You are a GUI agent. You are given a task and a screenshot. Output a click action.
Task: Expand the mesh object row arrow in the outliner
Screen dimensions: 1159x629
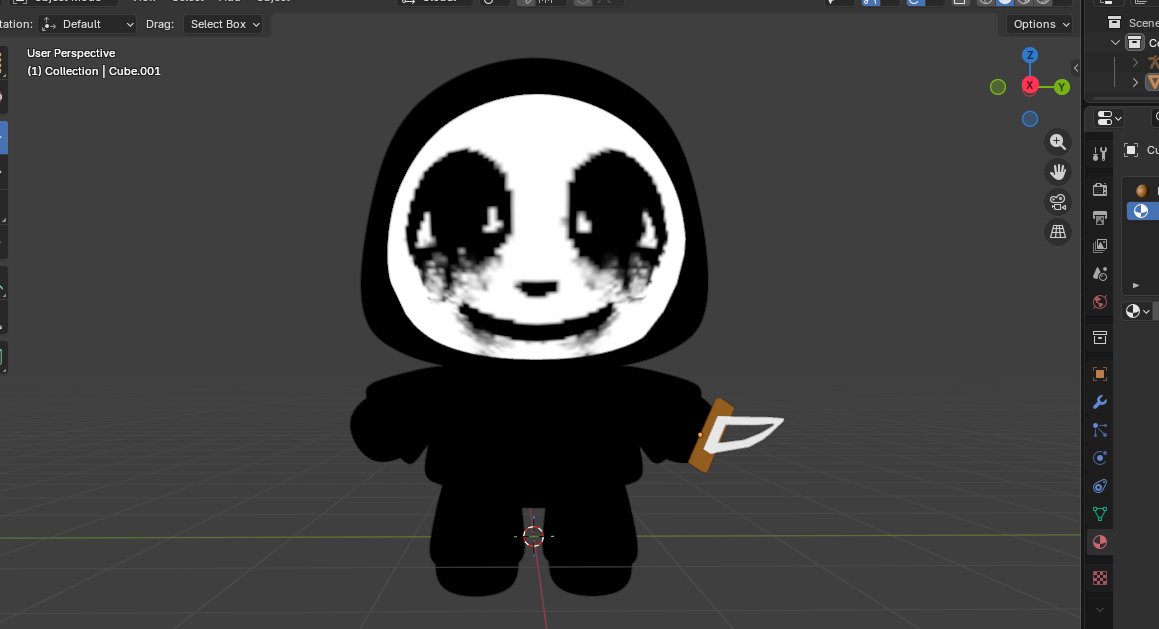tap(1135, 82)
